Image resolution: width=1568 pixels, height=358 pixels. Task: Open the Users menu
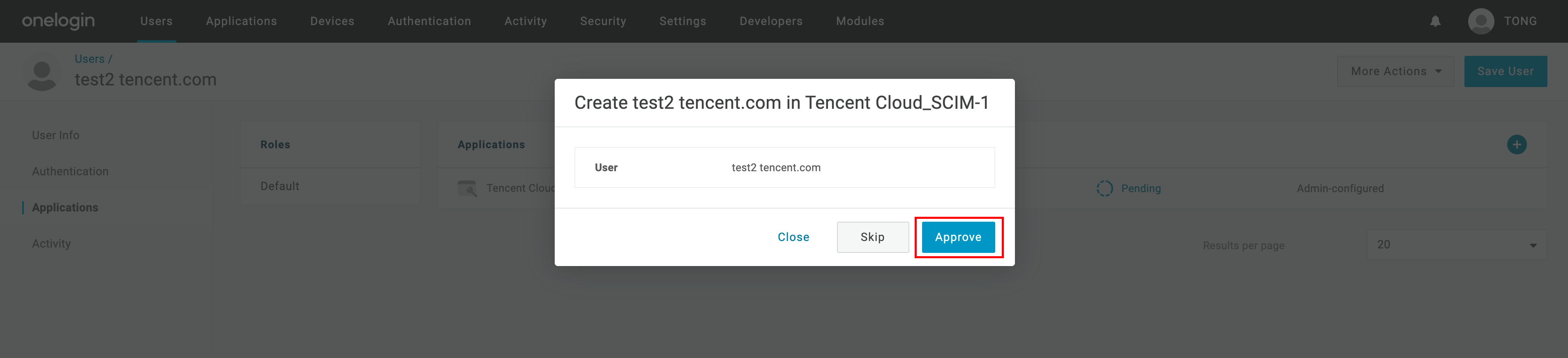click(x=157, y=21)
